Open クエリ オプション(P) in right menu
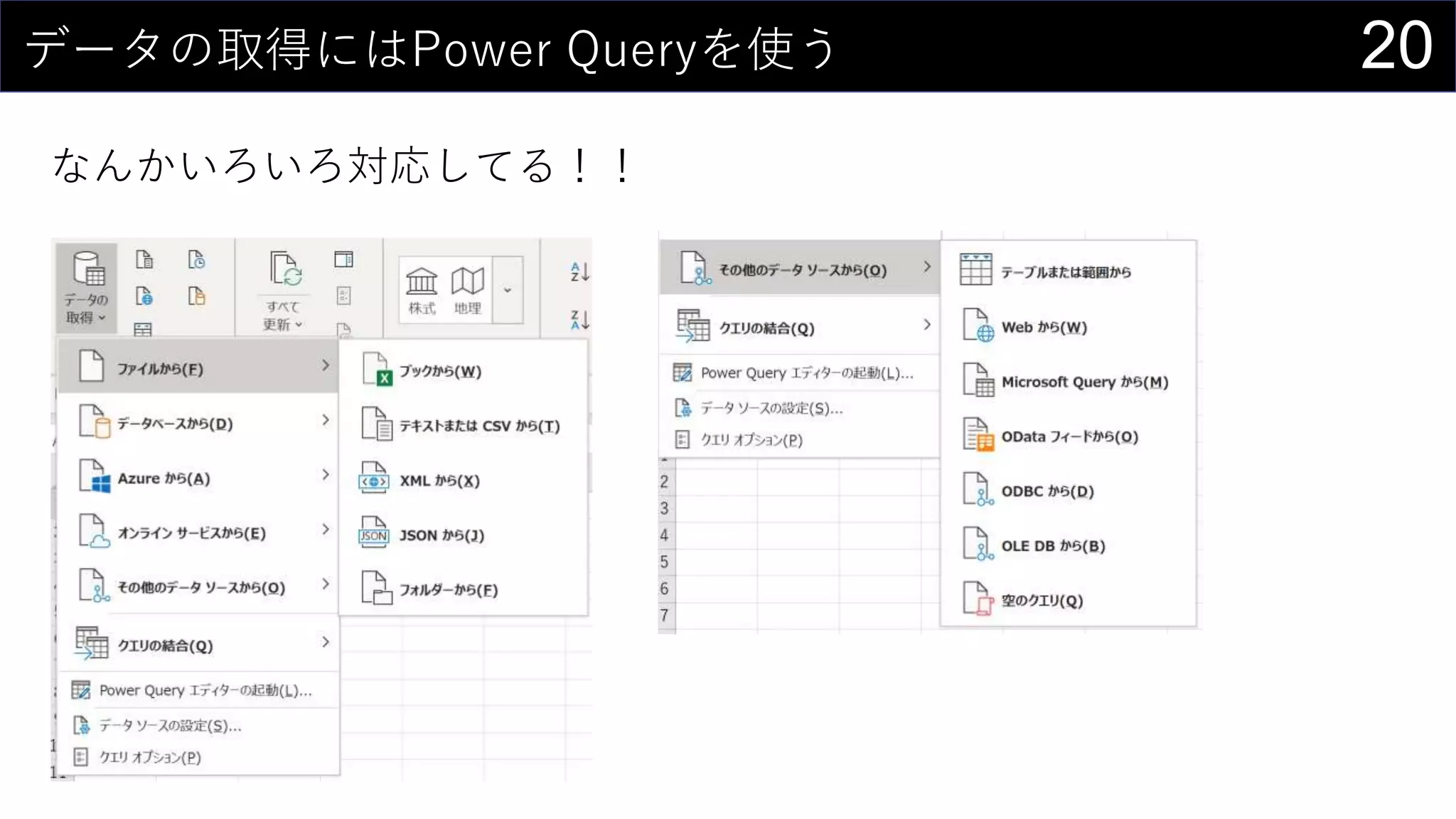The image size is (1456, 819). coord(801,439)
